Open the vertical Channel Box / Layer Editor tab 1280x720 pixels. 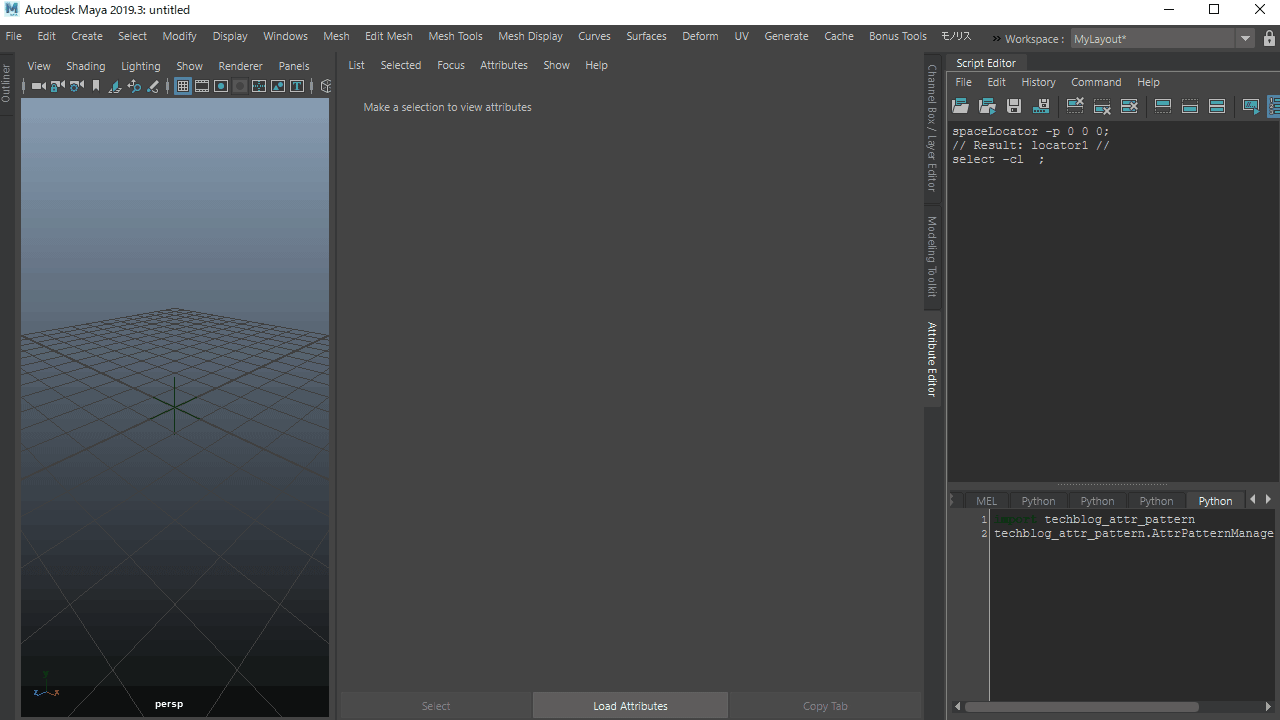click(x=932, y=128)
